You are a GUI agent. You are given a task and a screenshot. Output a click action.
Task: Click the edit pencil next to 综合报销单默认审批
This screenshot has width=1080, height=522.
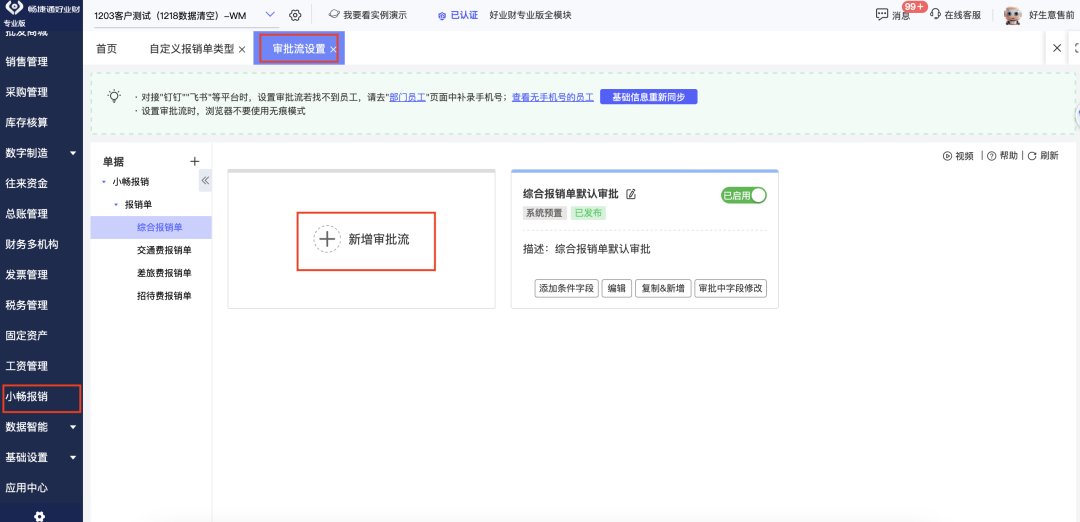pos(631,194)
